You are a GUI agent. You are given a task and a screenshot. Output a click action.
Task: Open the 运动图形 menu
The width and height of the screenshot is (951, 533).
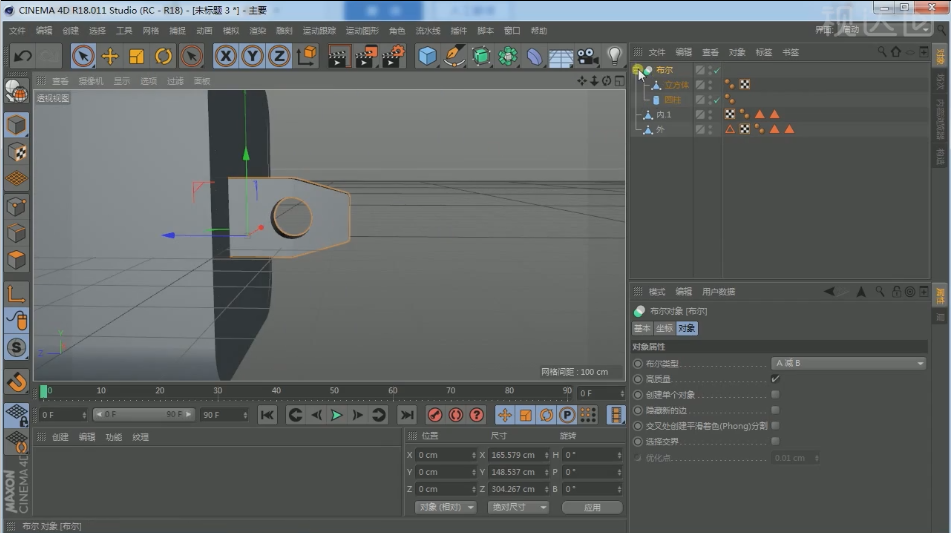[x=362, y=30]
